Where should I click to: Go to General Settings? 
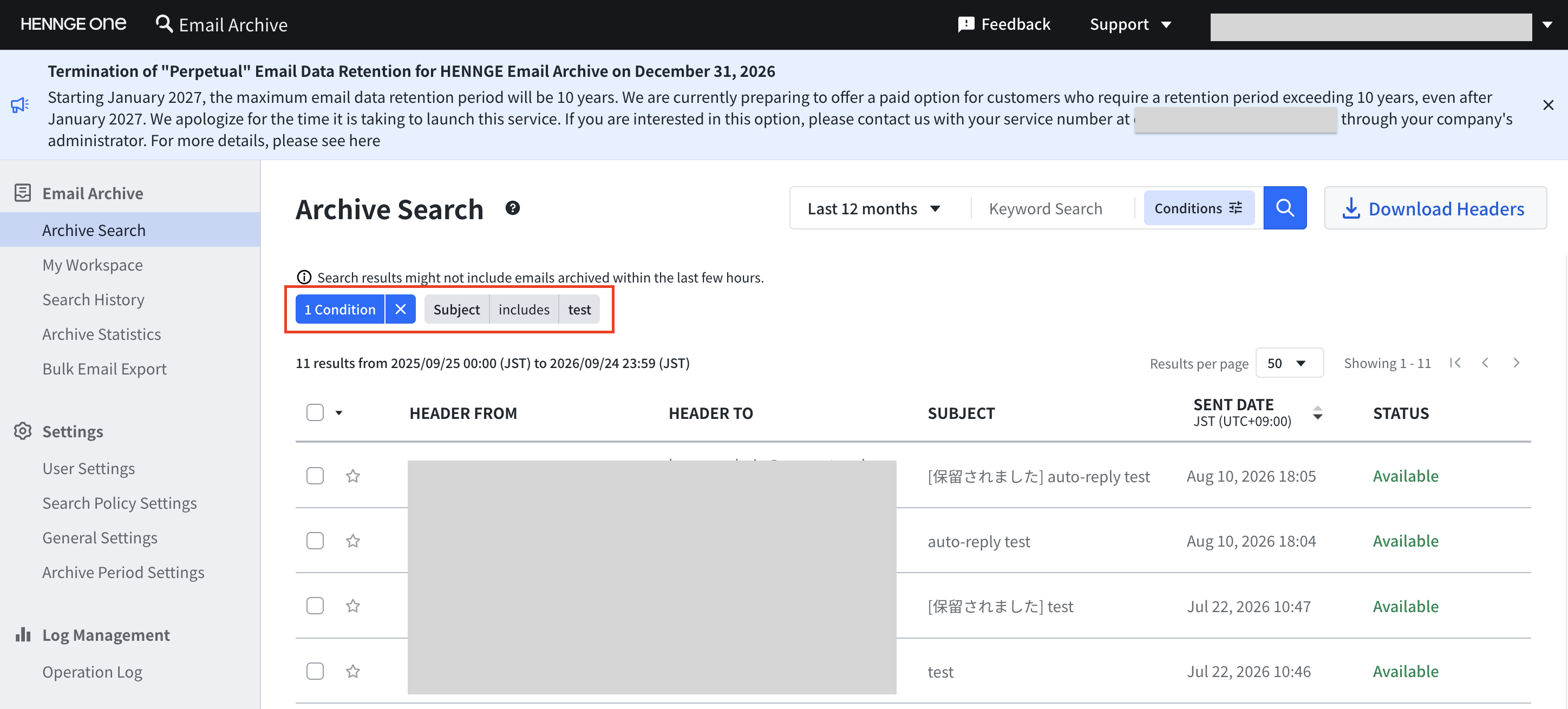100,537
